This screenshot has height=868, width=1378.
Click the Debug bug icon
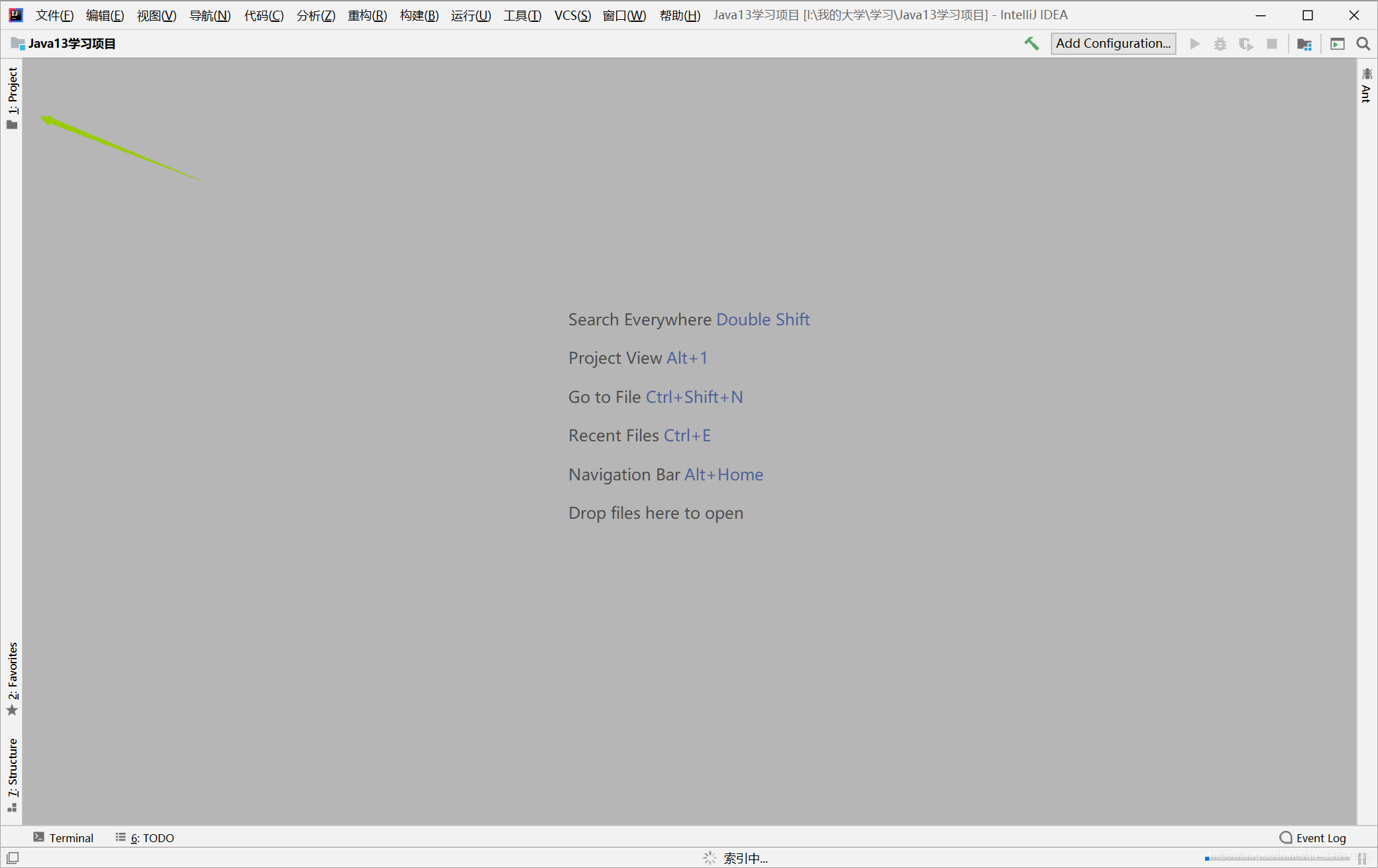tap(1220, 44)
